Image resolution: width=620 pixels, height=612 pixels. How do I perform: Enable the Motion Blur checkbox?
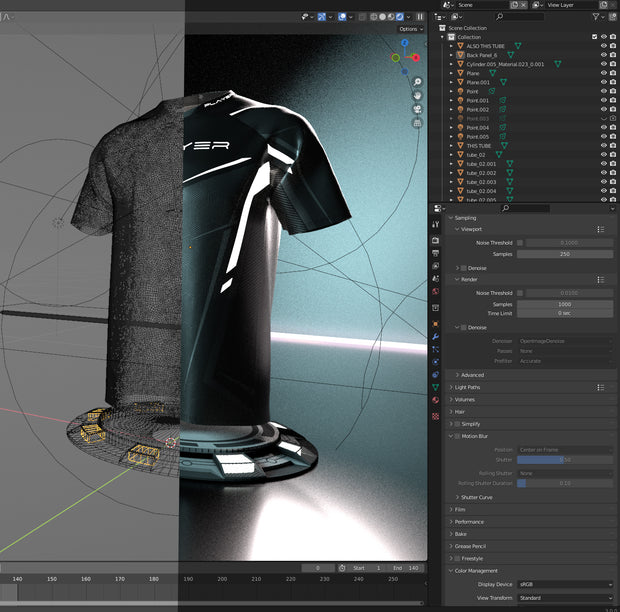(458, 436)
